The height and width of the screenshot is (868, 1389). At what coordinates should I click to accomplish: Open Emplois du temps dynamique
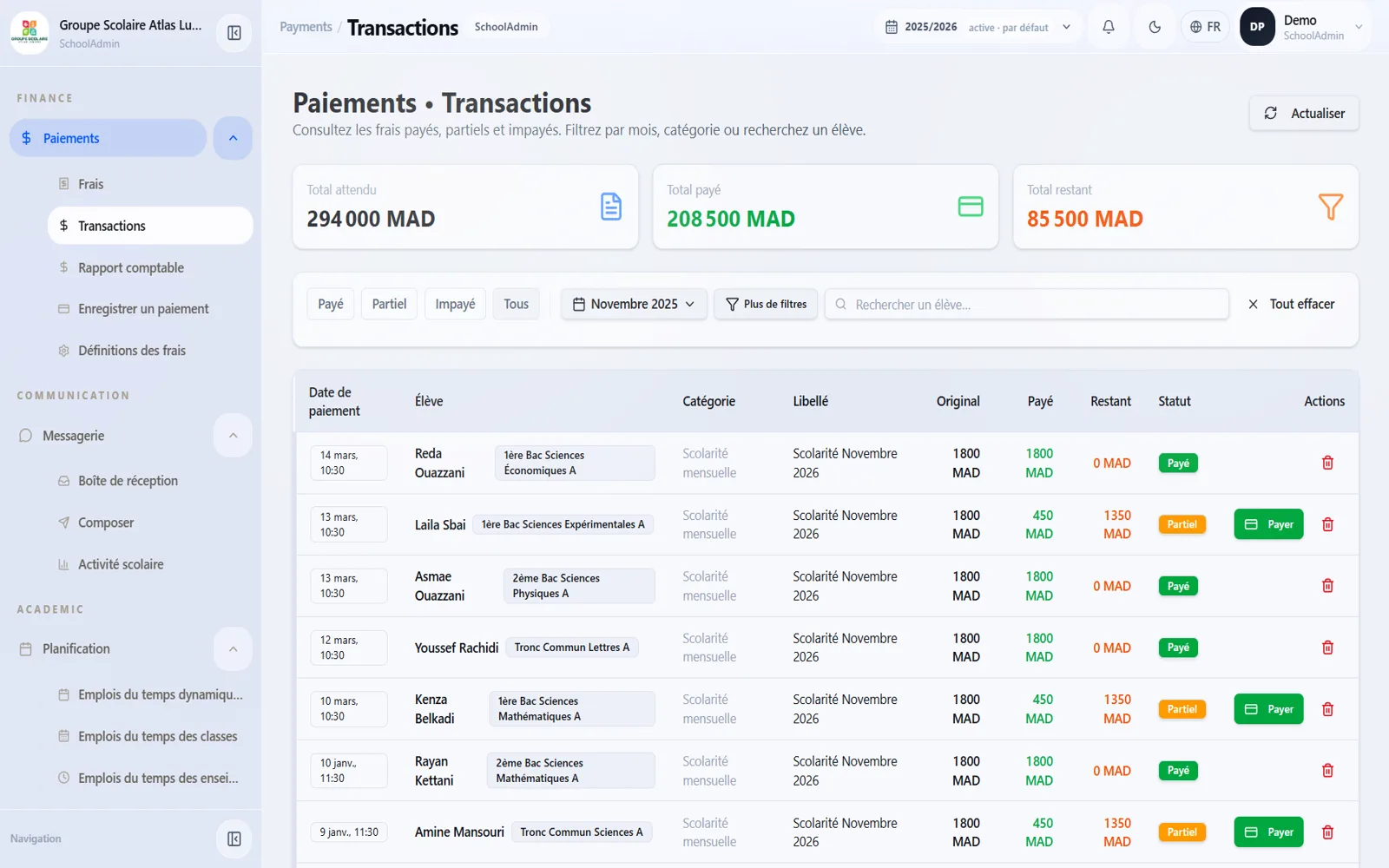pyautogui.click(x=150, y=694)
